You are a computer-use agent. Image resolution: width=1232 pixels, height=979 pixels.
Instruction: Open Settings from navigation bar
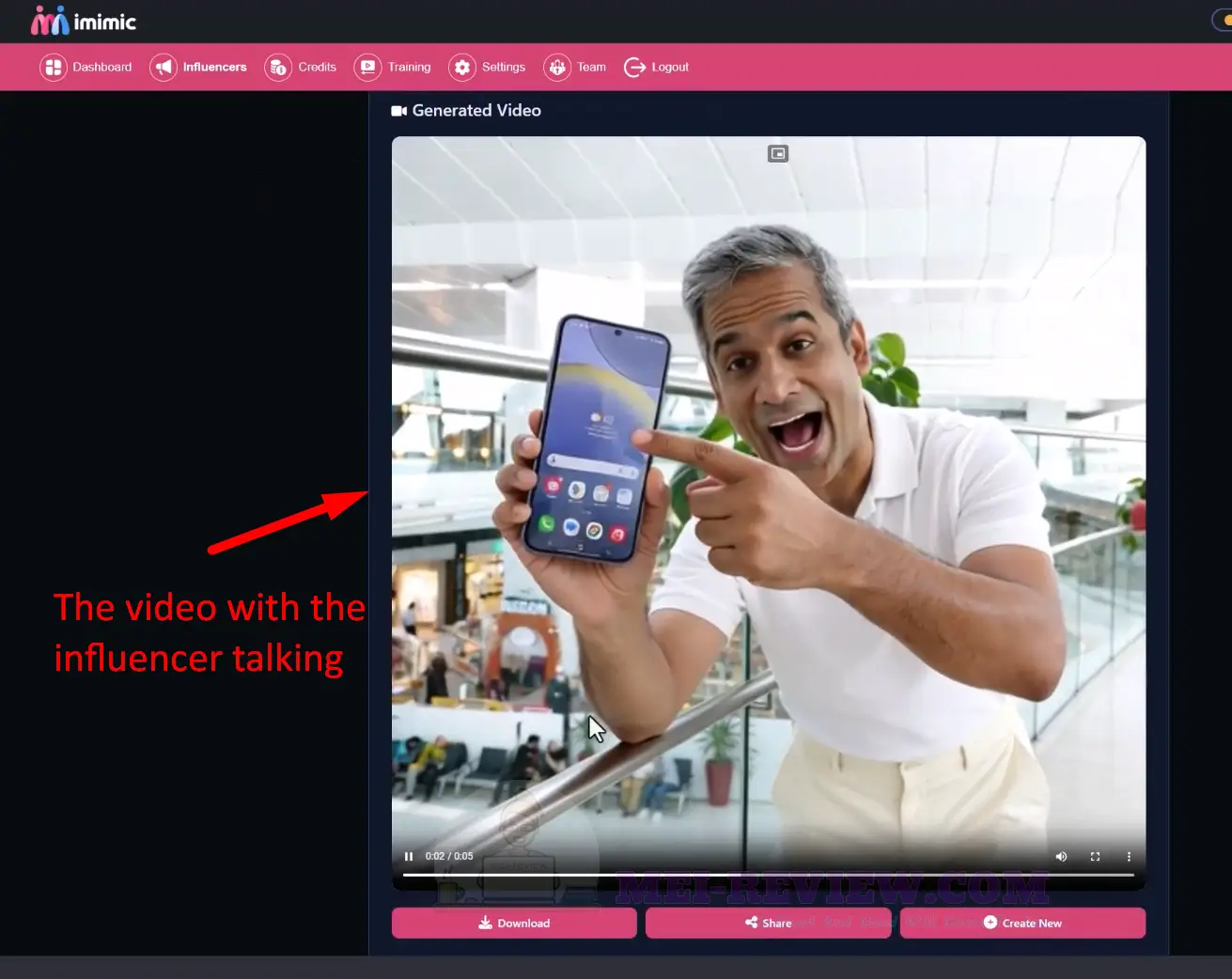(487, 67)
